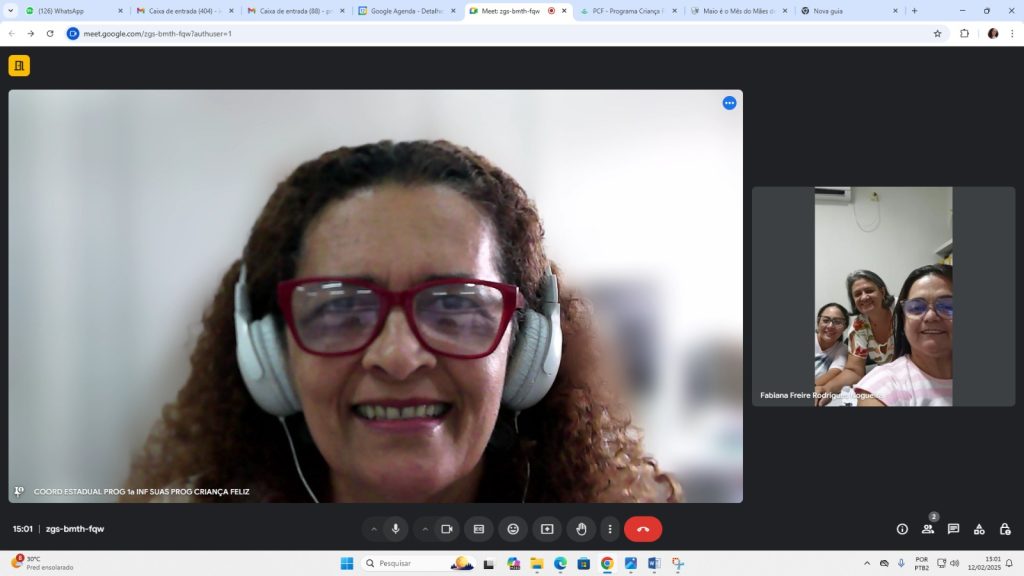This screenshot has height=576, width=1024.
Task: Open audio settings chevron beside microphone
Action: [x=374, y=529]
